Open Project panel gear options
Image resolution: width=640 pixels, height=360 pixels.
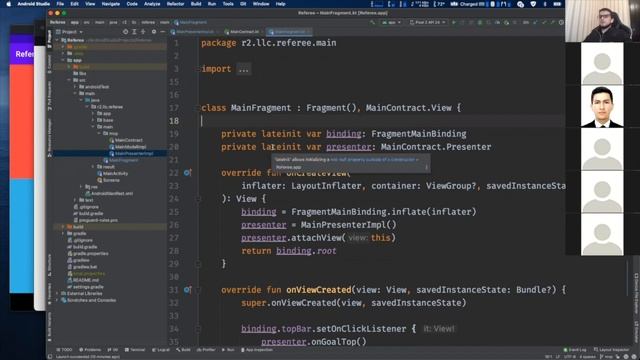pyautogui.click(x=154, y=32)
